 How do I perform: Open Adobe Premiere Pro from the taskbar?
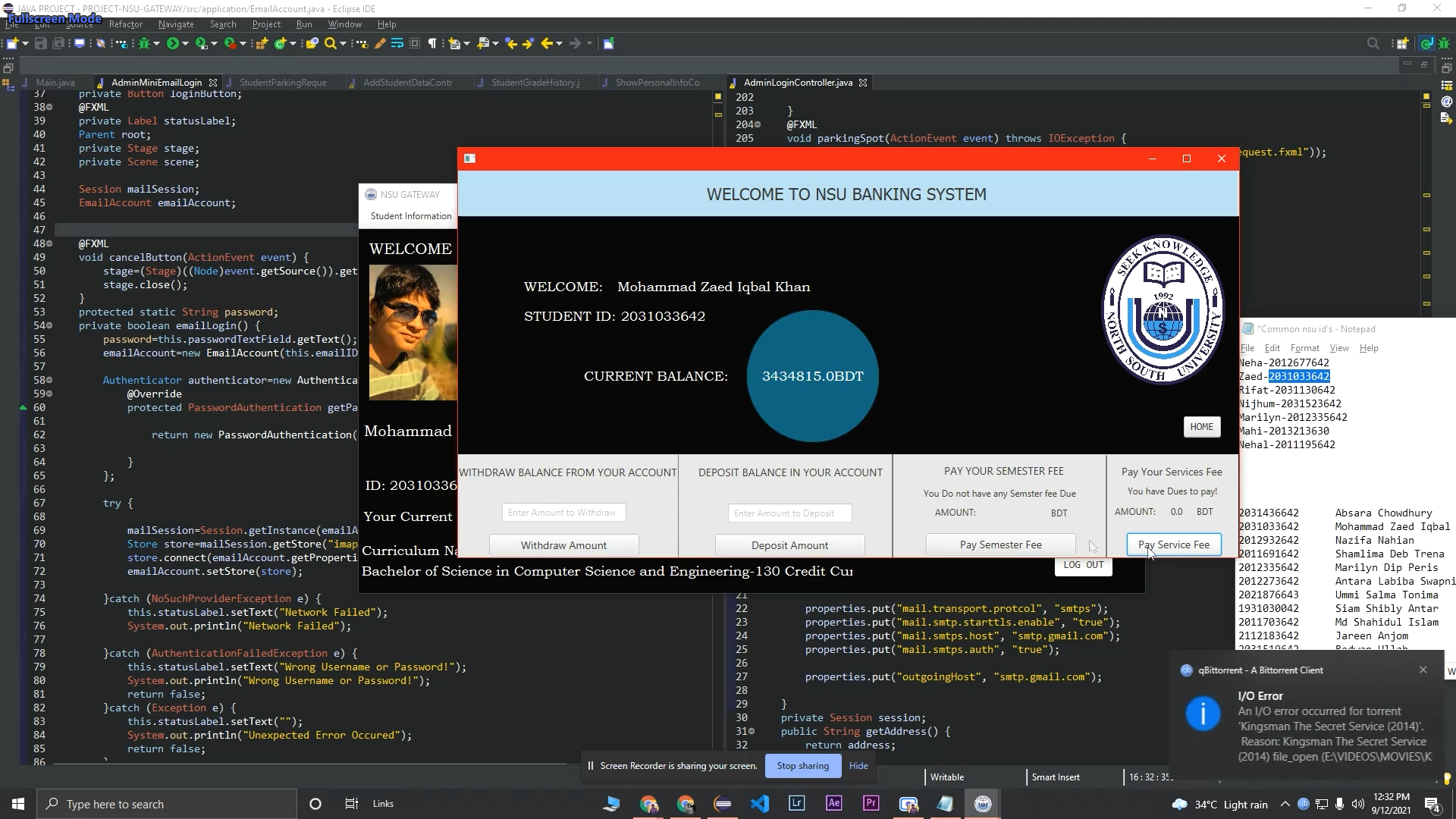point(871,804)
